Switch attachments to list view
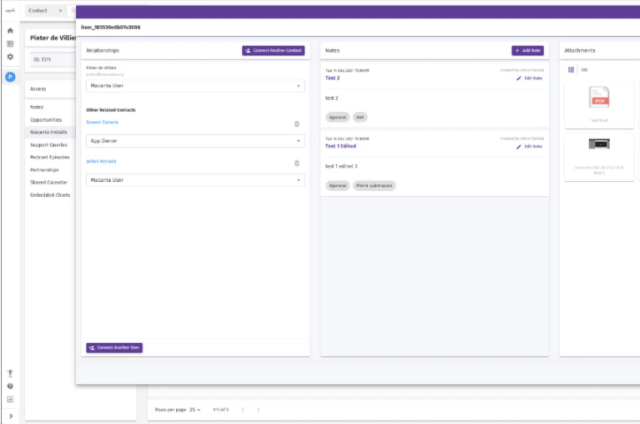This screenshot has width=640, height=424. coord(584,69)
